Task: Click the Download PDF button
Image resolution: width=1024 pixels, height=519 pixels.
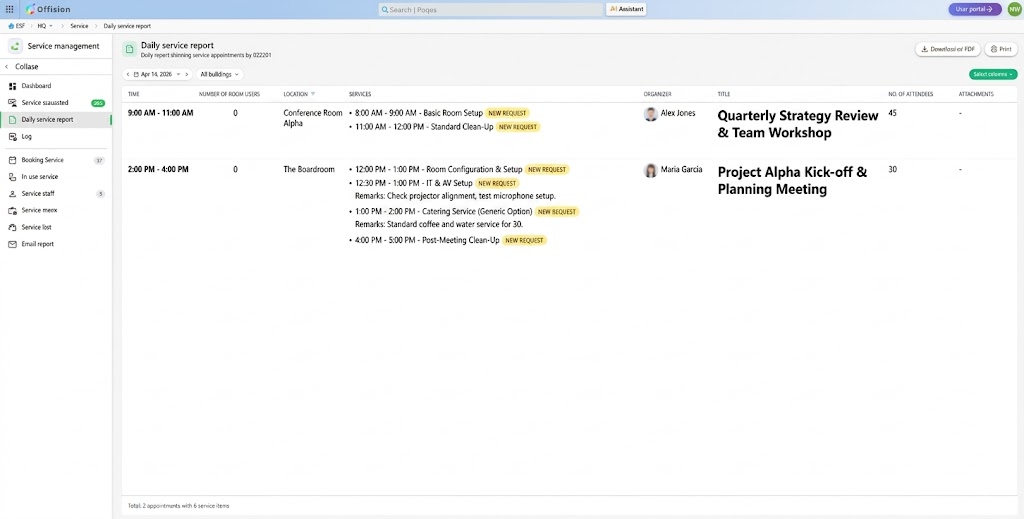Action: [947, 49]
